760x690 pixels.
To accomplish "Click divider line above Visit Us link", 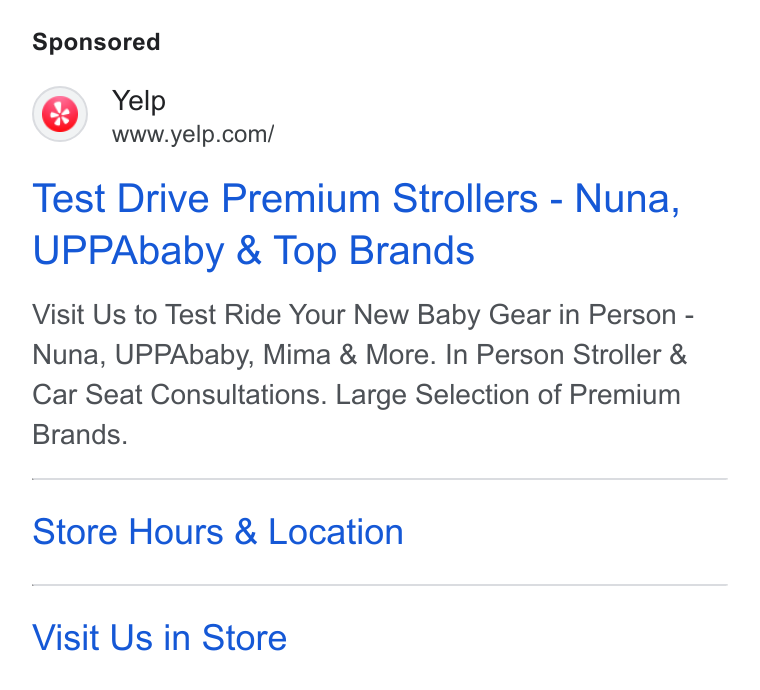I will point(380,585).
